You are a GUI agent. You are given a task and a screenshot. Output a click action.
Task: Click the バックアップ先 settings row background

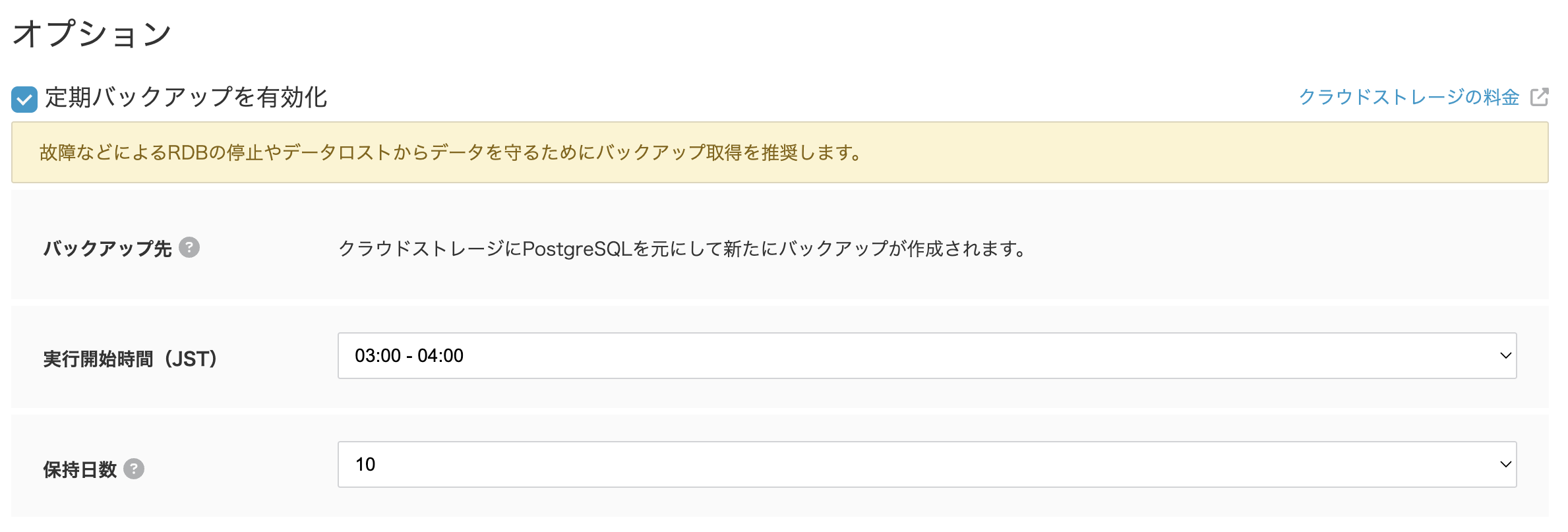[1253, 277]
